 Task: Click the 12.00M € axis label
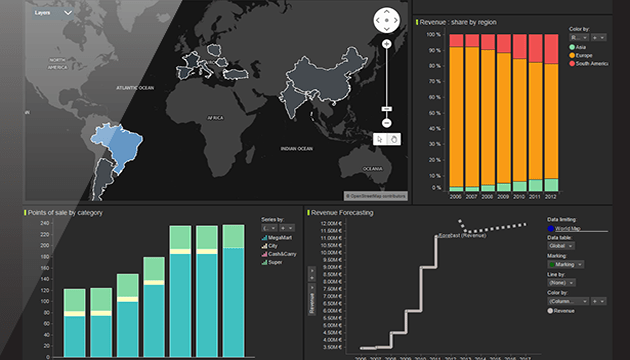pos(331,223)
